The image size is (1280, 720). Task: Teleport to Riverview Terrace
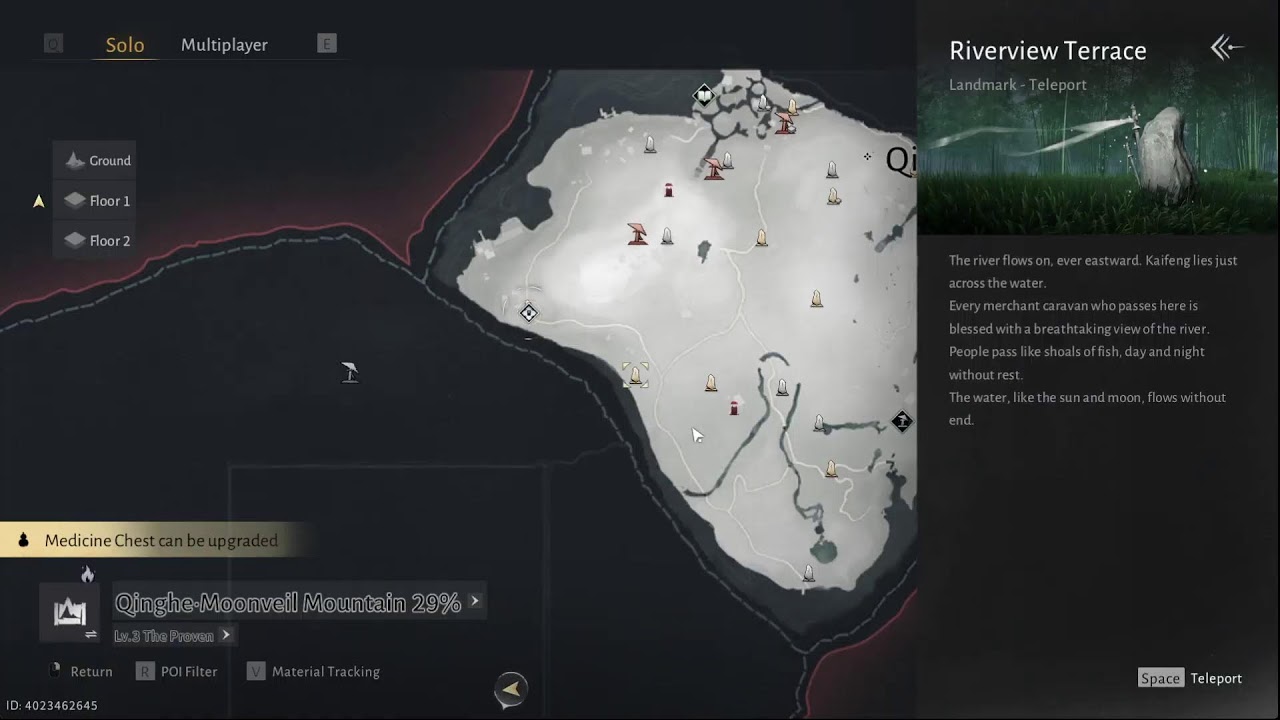[1191, 678]
